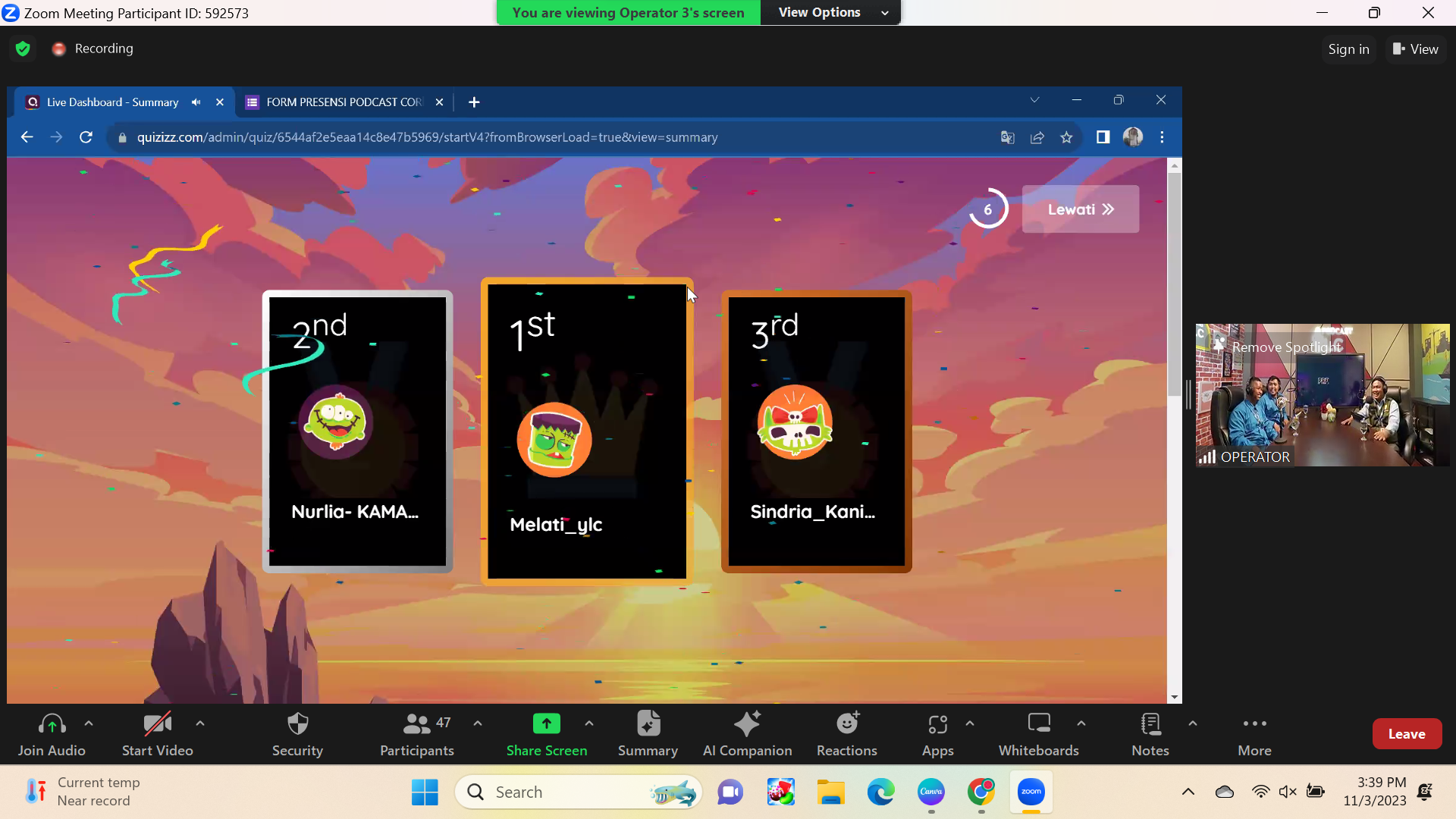The height and width of the screenshot is (819, 1456).
Task: Click the Summary icon in the Zoom toolbar
Action: tap(648, 724)
